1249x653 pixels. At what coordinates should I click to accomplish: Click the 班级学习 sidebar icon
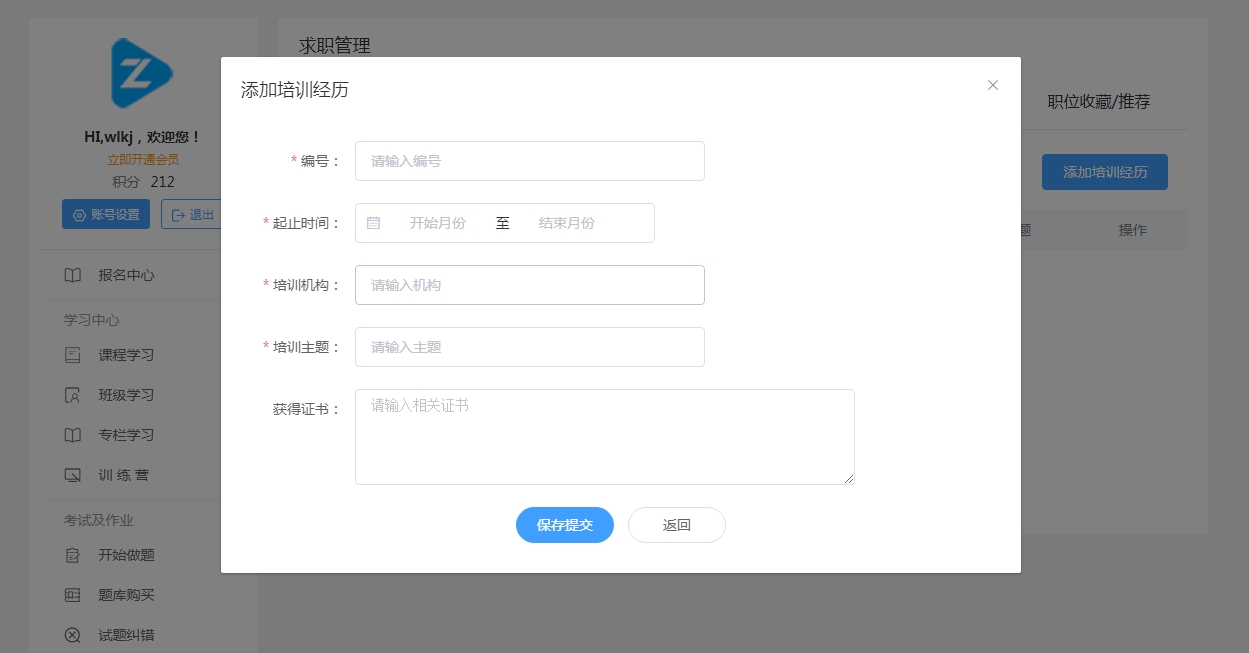[73, 395]
